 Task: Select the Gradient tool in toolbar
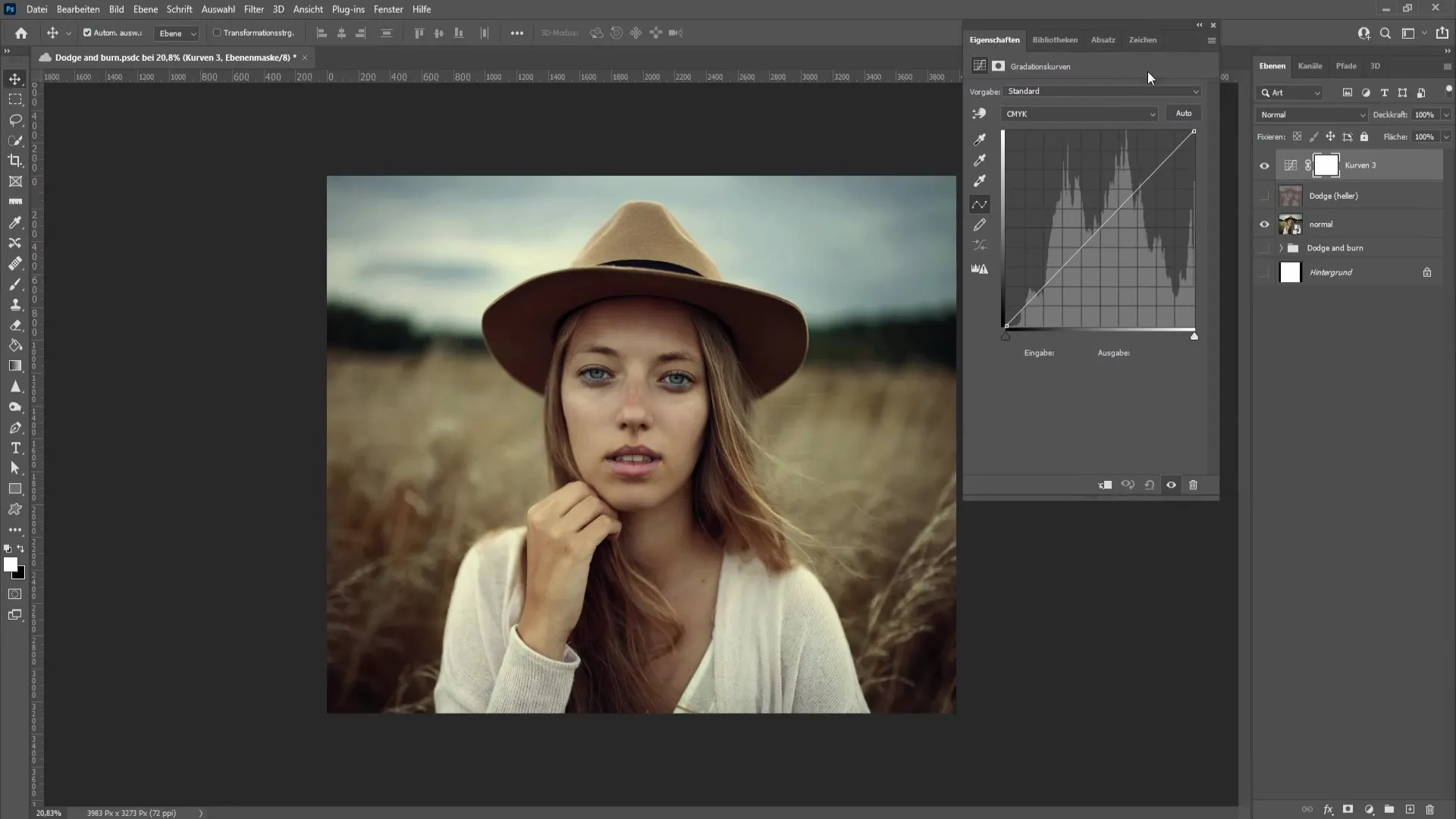point(15,365)
